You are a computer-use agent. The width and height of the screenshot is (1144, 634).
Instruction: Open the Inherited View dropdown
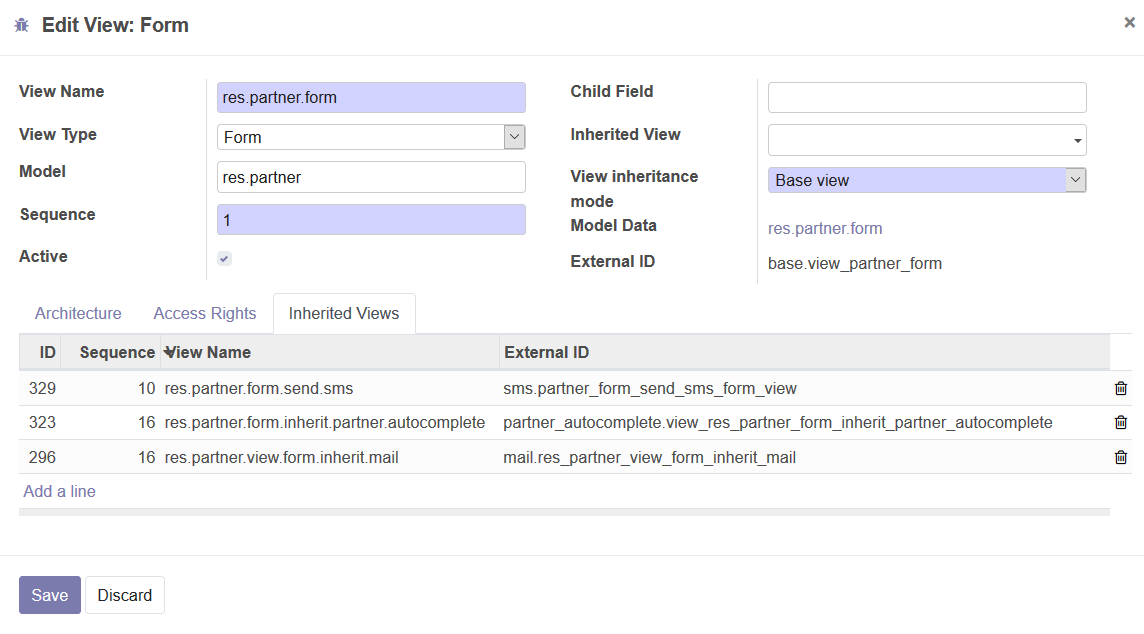coord(927,140)
